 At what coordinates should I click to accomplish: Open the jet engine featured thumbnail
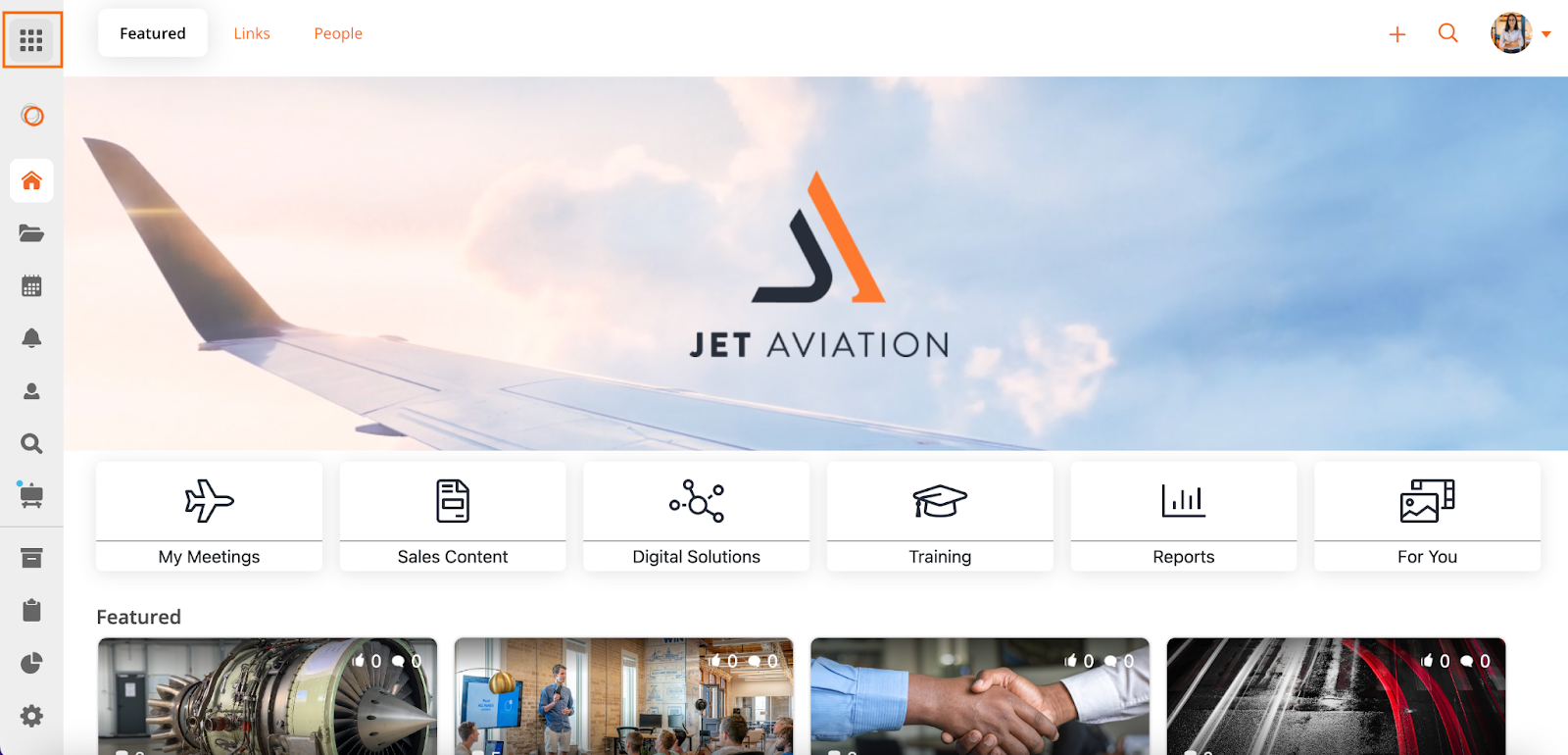[268, 696]
